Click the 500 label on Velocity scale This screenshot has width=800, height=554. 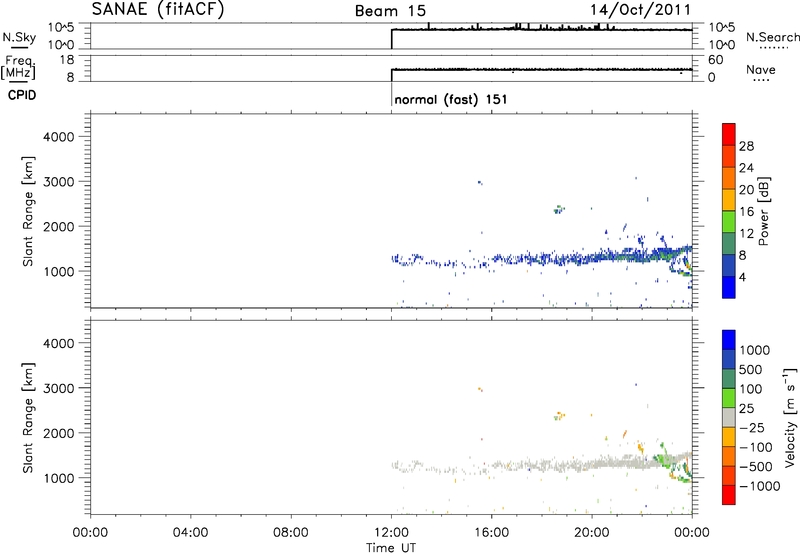(x=751, y=370)
